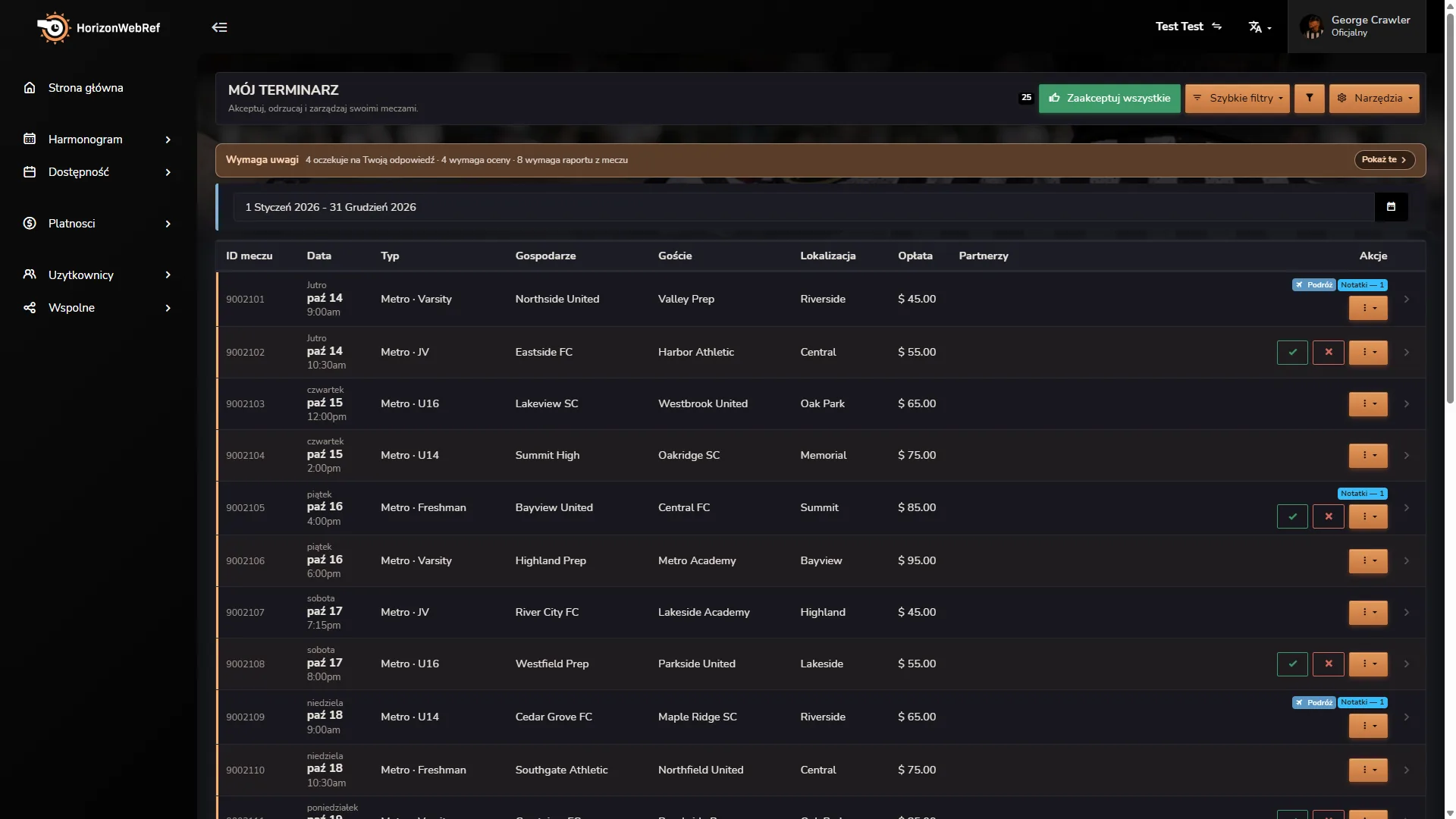Screen dimensions: 1456x819
Task: Expand Uzytkownicy sidebar menu
Action: (99, 275)
